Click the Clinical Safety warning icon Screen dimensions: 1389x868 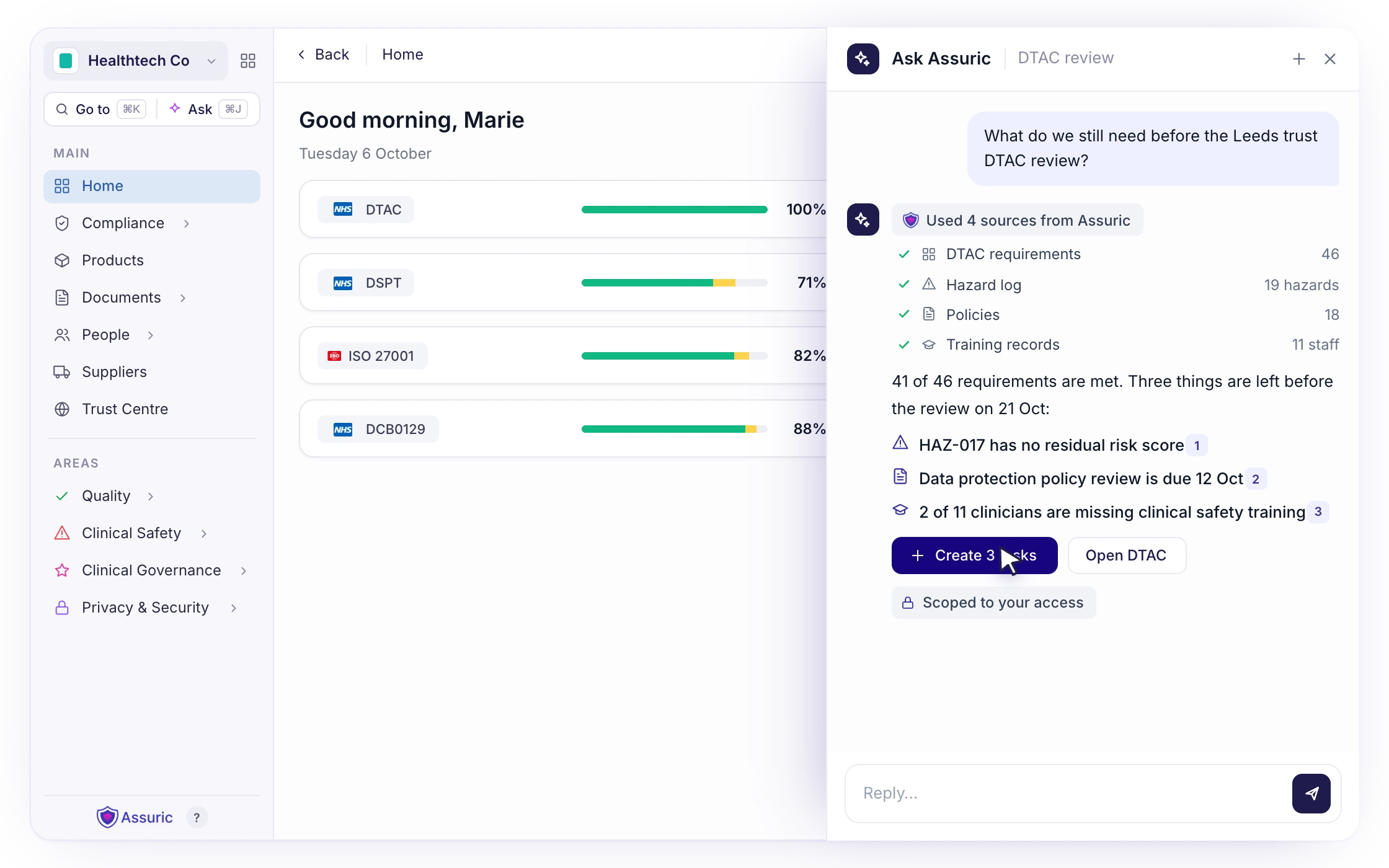pyautogui.click(x=62, y=533)
